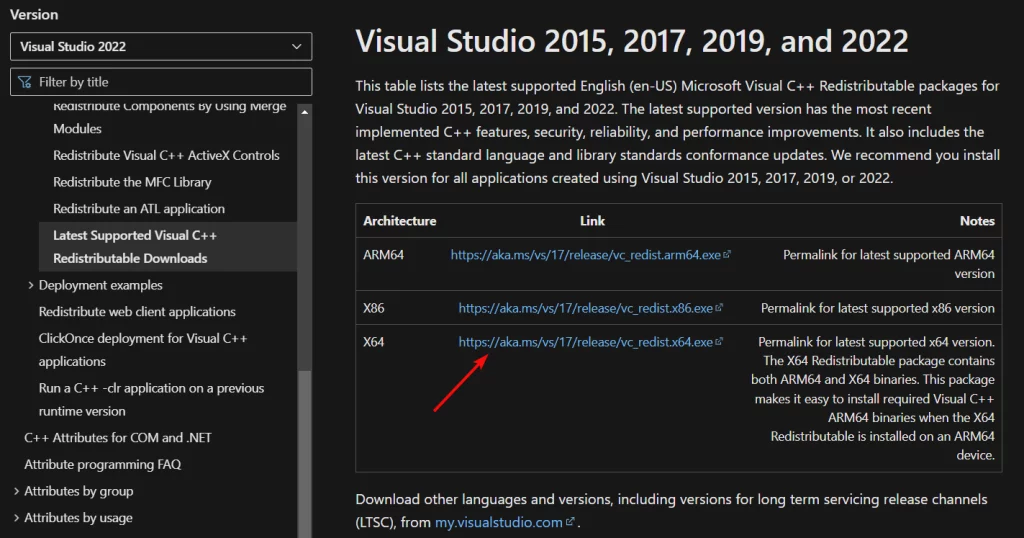Screen dimensions: 1024x538
Task: Click the Architecture column header
Action: [400, 221]
